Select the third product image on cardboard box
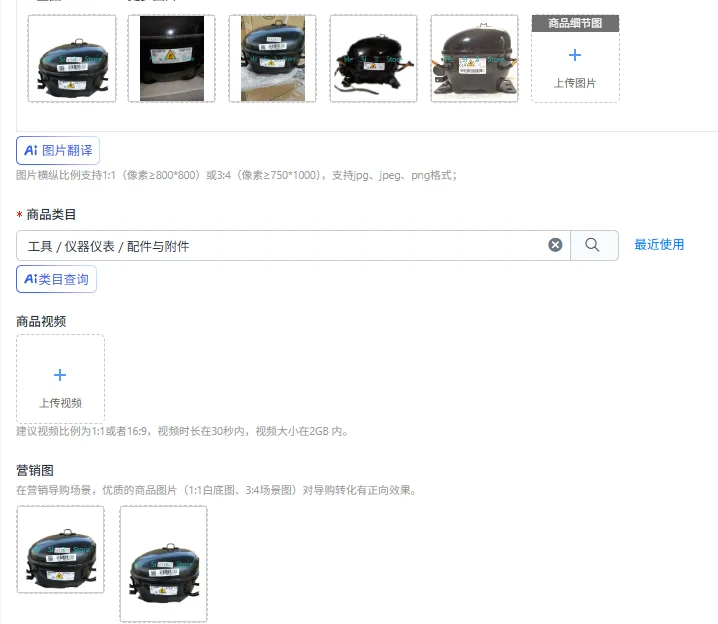Viewport: 718px width, 624px height. point(272,59)
